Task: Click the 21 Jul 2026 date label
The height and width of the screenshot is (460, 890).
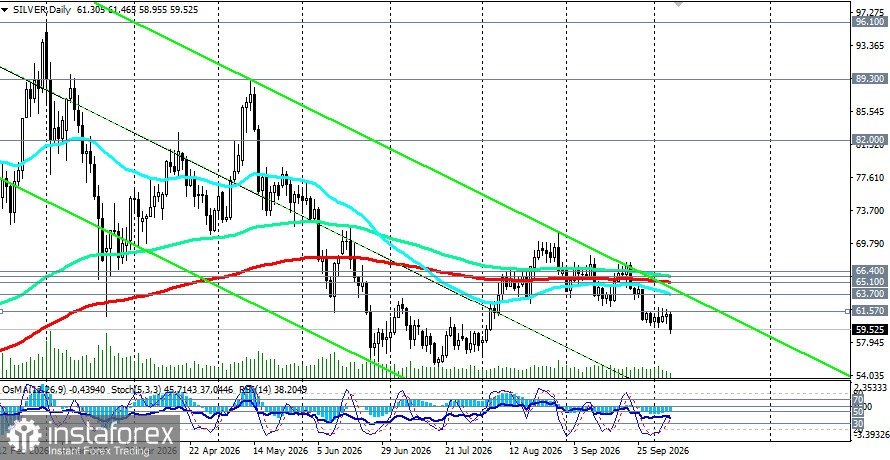Action: click(469, 450)
